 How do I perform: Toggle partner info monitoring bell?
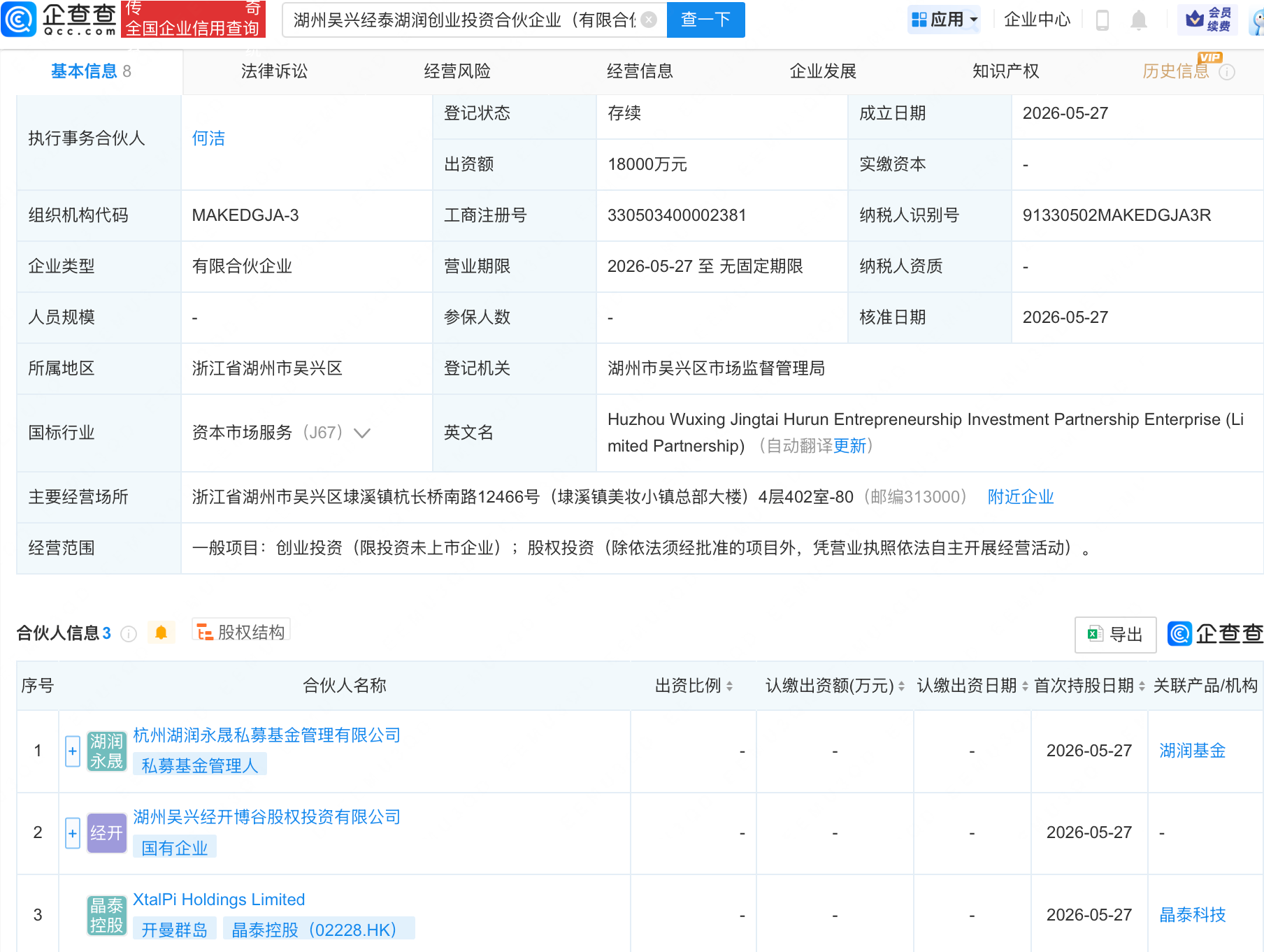pyautogui.click(x=161, y=633)
